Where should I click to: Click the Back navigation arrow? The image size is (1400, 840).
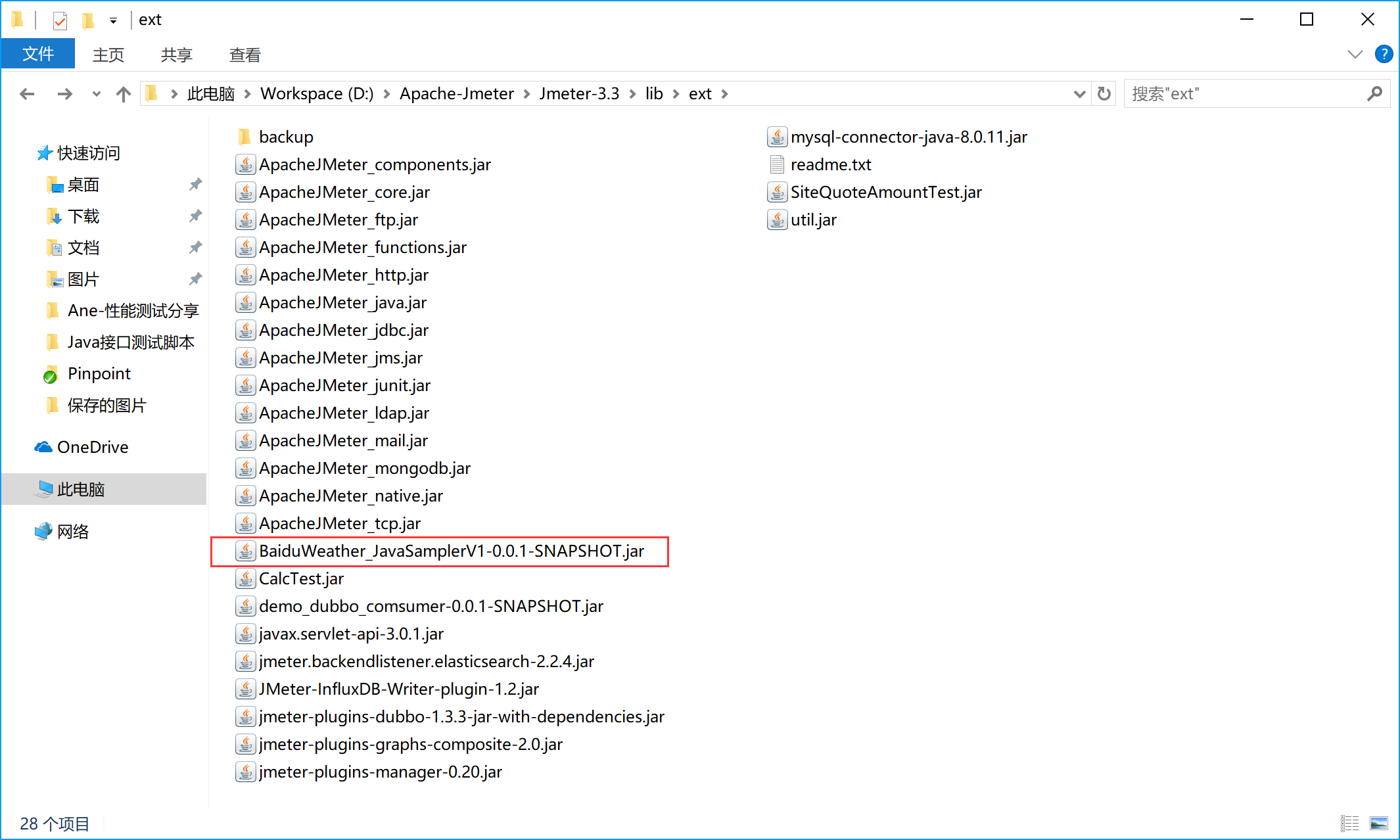[27, 94]
